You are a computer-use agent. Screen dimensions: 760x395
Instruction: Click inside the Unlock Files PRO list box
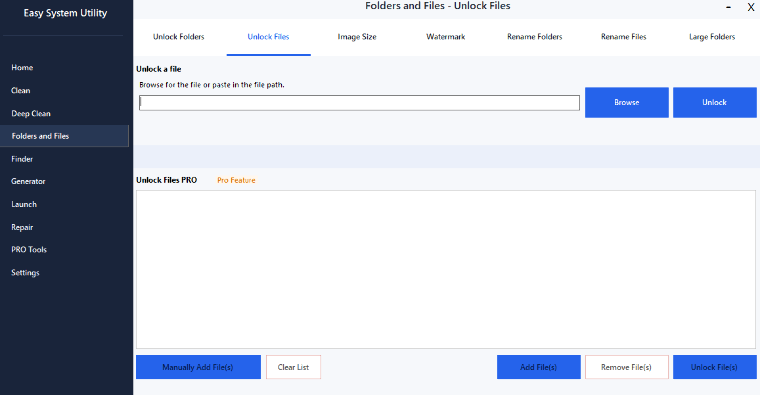click(445, 269)
